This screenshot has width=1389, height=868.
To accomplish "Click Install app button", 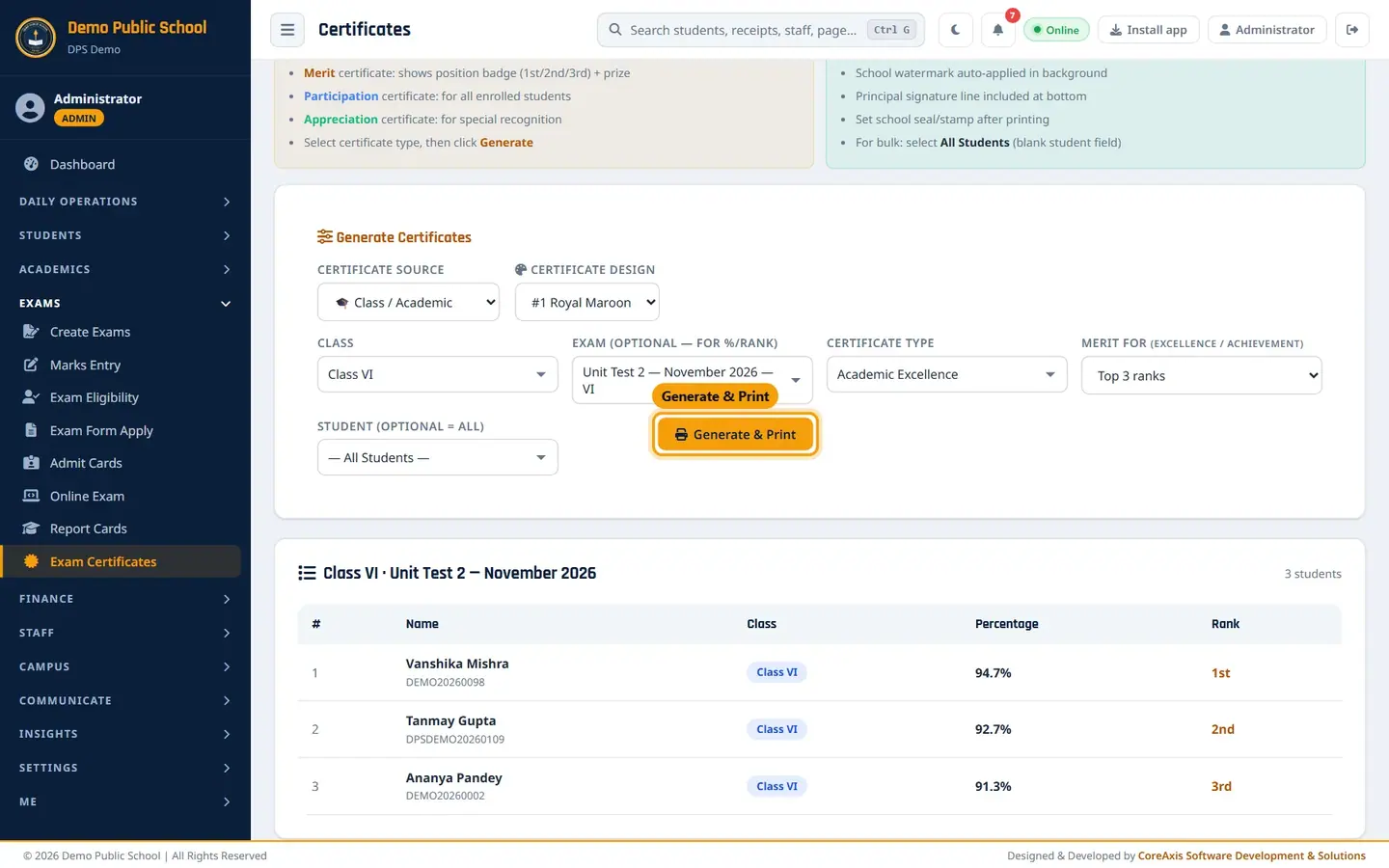I will click(x=1149, y=30).
